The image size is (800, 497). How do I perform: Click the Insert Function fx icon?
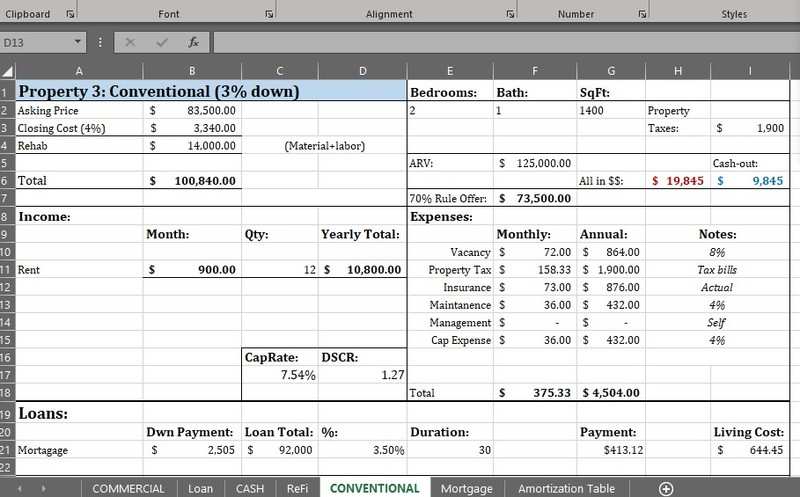tap(193, 43)
